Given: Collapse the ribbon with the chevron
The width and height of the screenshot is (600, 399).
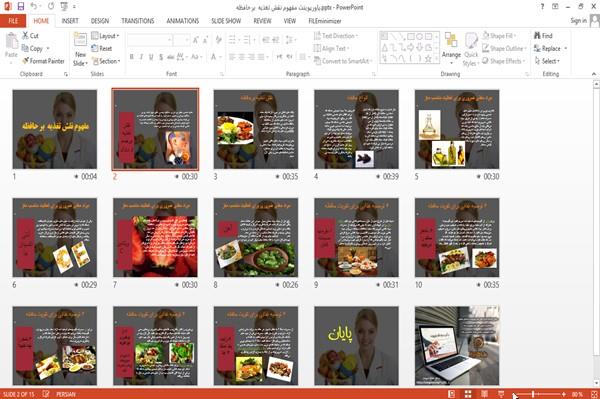Looking at the screenshot, I should tap(594, 74).
